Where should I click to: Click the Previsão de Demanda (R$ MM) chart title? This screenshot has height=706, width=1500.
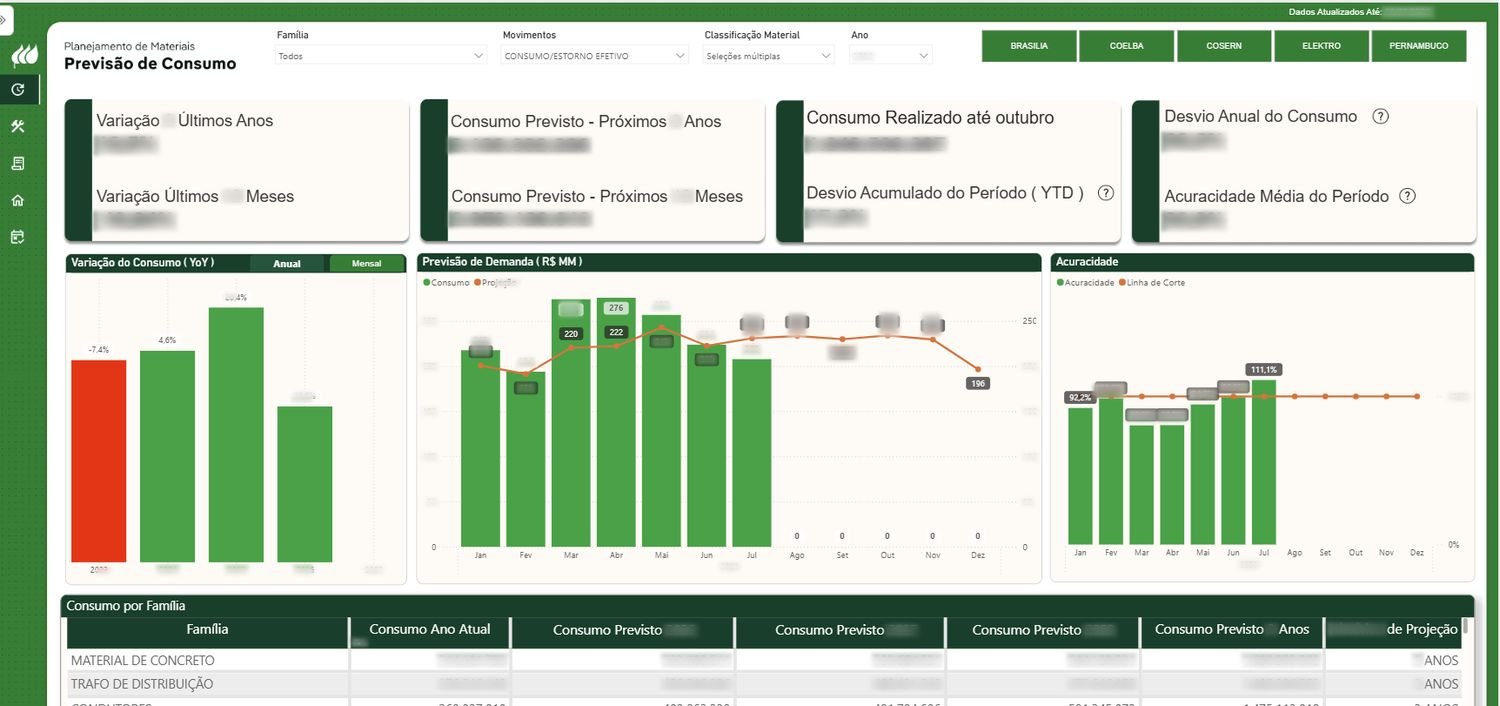coord(502,262)
